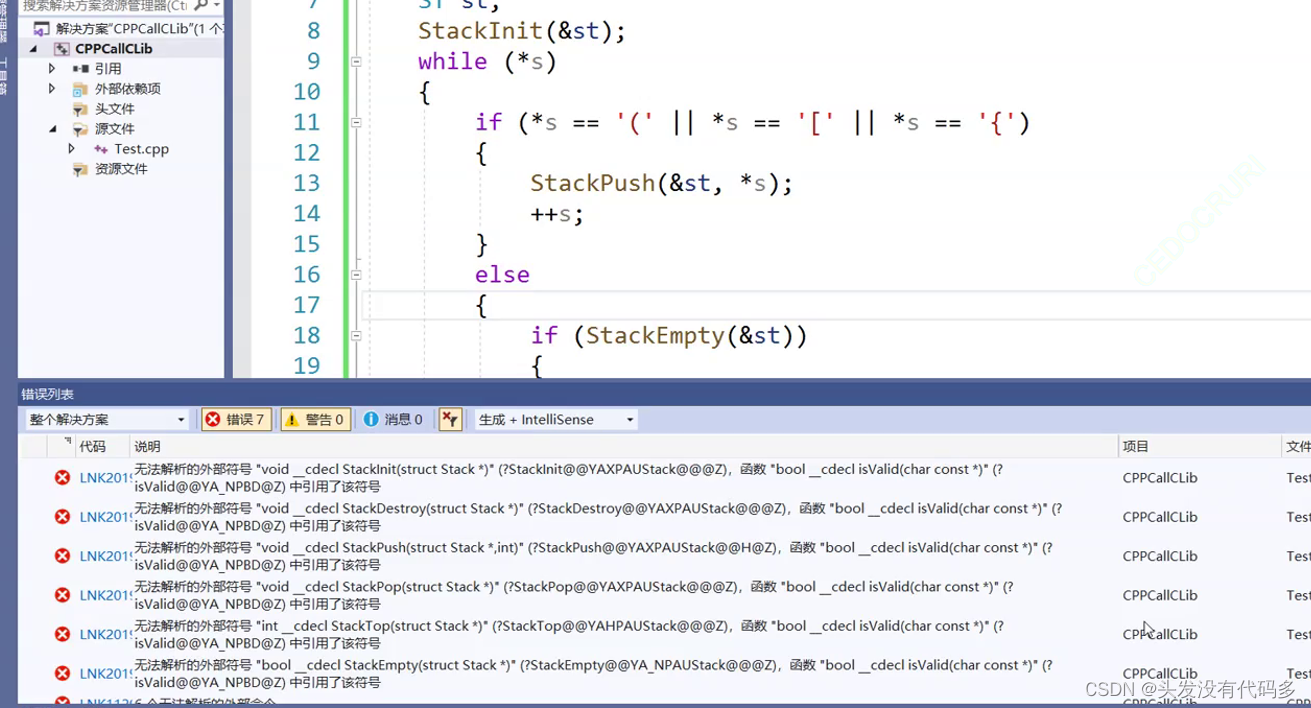Collapse the else block at line 16

pyautogui.click(x=356, y=275)
